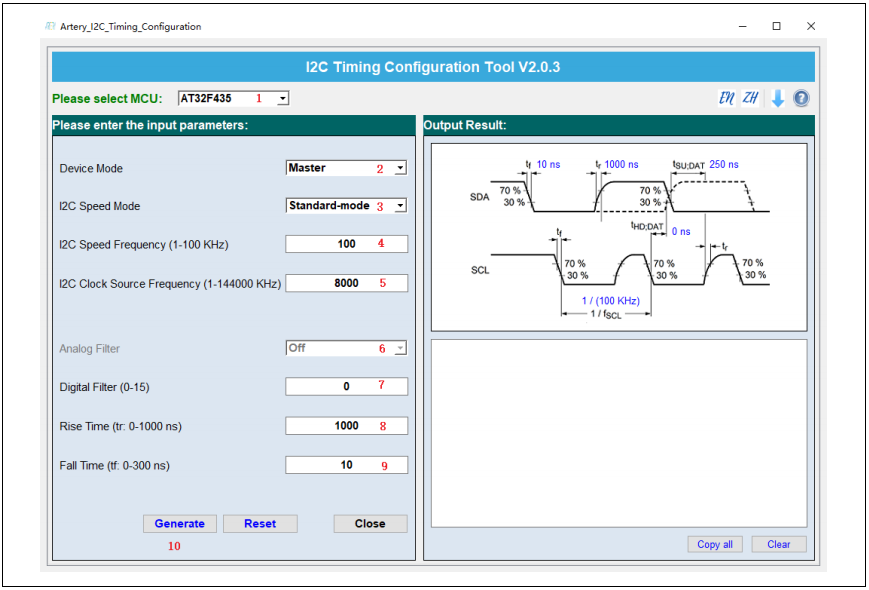Click inside the empty output result text area
The width and height of the screenshot is (869, 590).
[618, 432]
